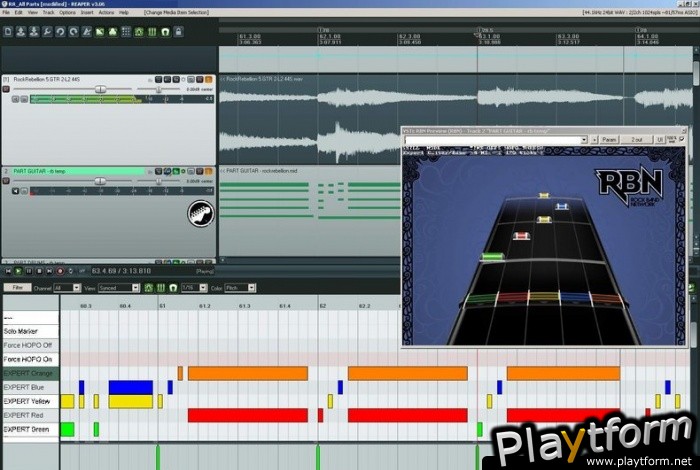Screen dimensions: 700x470
Task: Click the plus button beside the preset dropdown
Action: pos(594,140)
